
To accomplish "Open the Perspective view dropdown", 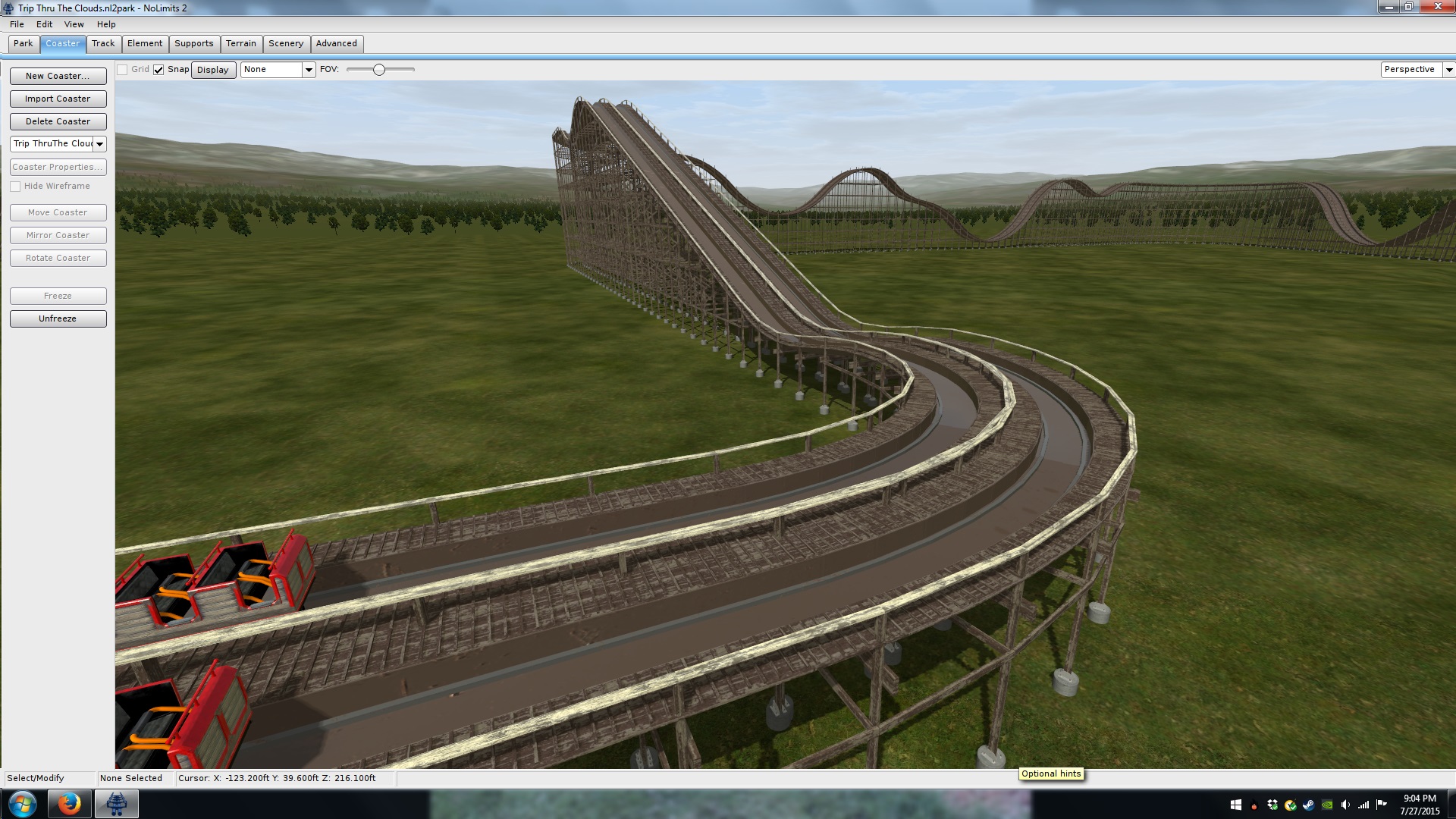I will click(1448, 70).
